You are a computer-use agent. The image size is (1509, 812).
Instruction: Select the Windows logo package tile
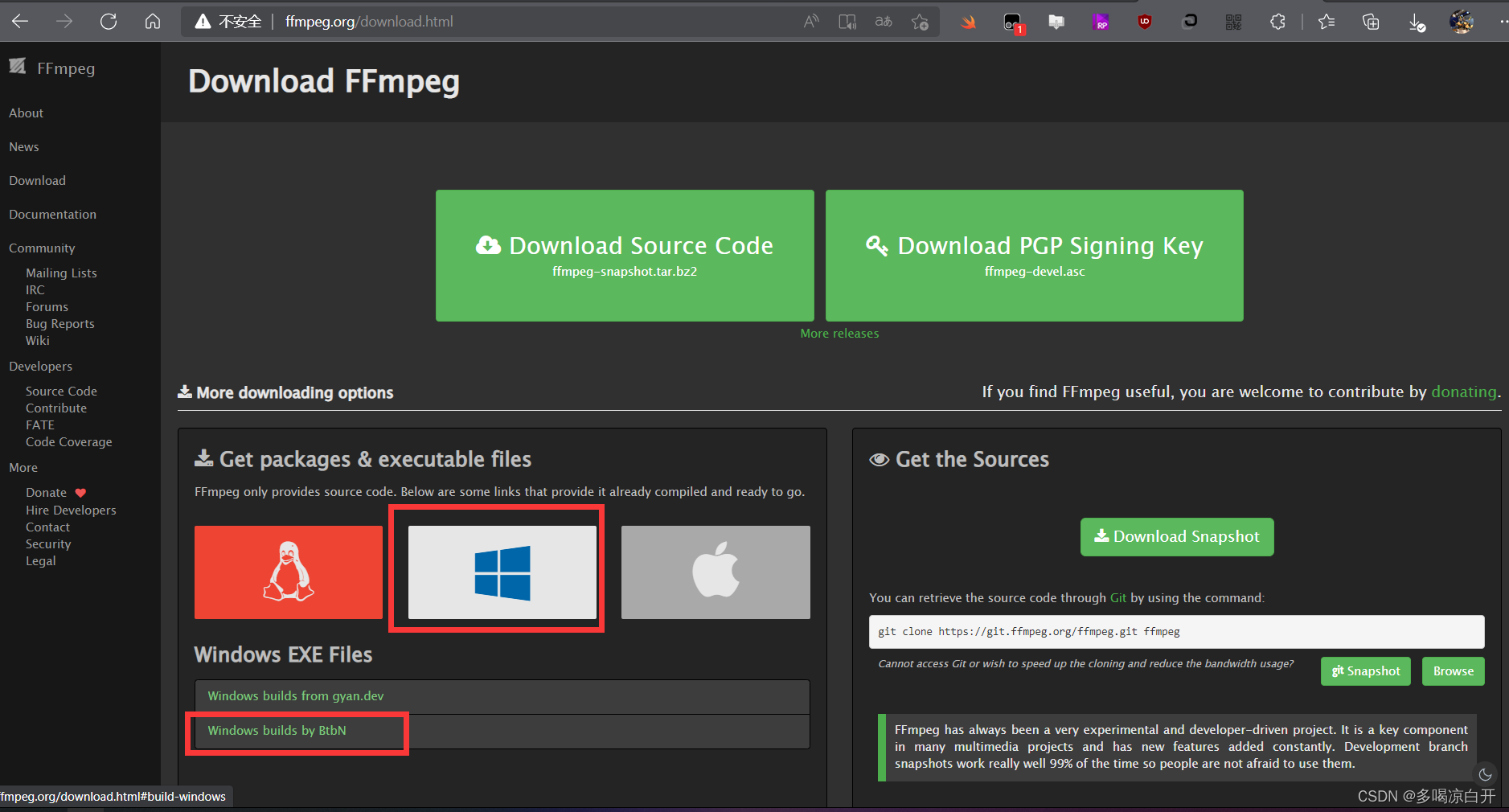[502, 572]
